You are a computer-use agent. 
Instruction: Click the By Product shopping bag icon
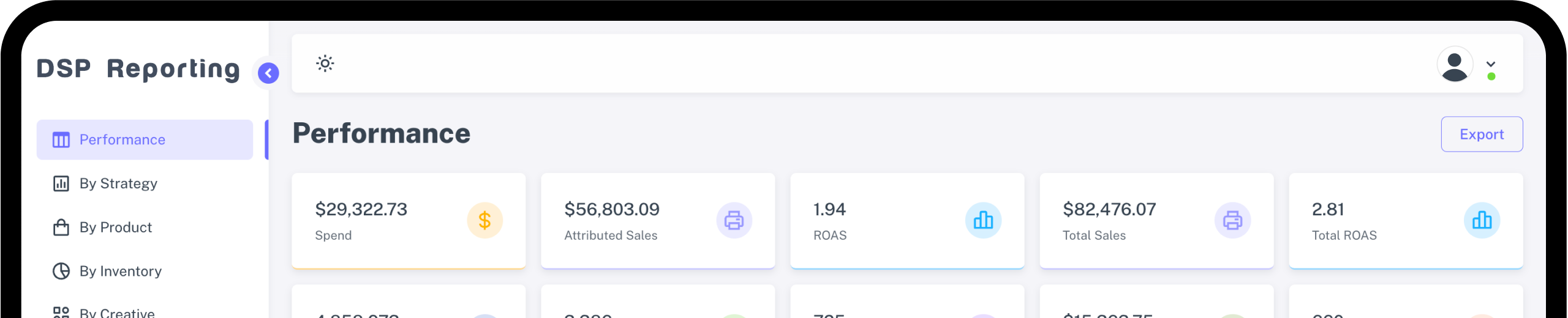click(61, 227)
